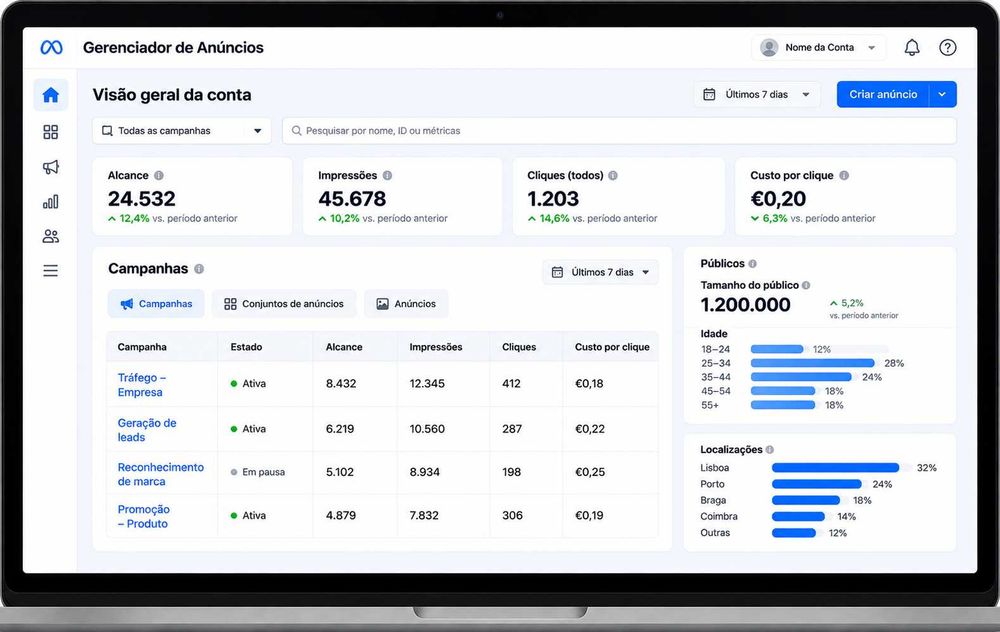The height and width of the screenshot is (632, 1000).
Task: Click calendar icon in Campanhas date selector
Action: (x=557, y=272)
